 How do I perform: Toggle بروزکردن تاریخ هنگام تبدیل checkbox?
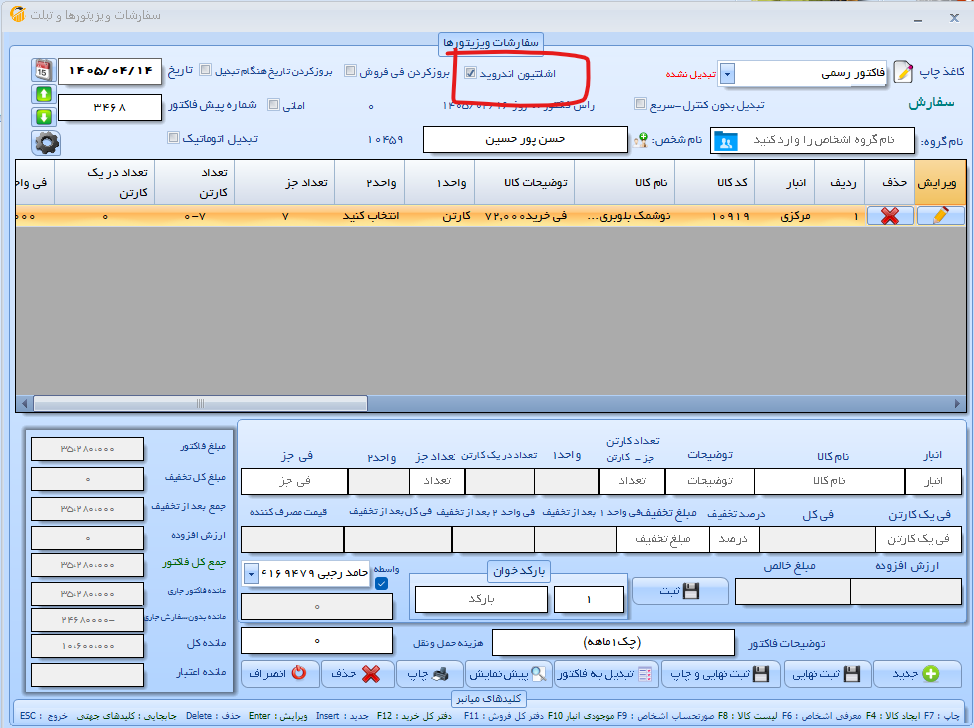206,70
